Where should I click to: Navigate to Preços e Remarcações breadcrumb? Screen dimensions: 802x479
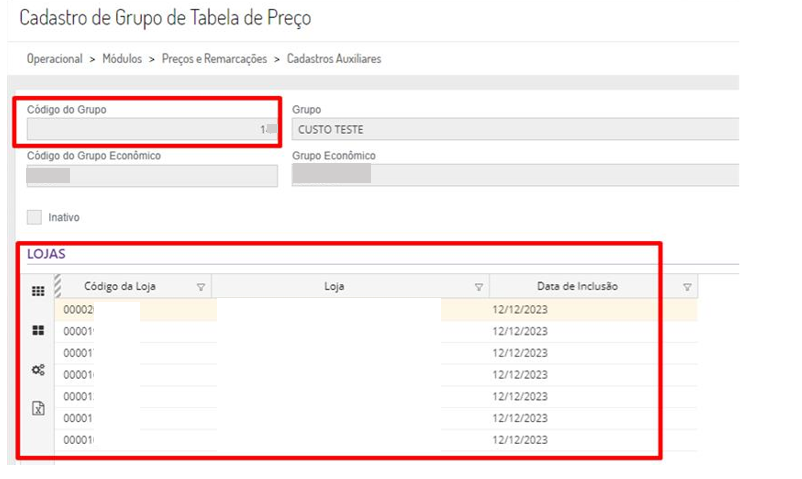[x=214, y=59]
